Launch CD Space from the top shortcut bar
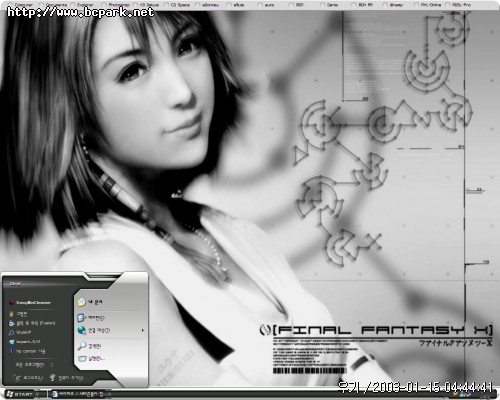500x400 pixels. (178, 5)
